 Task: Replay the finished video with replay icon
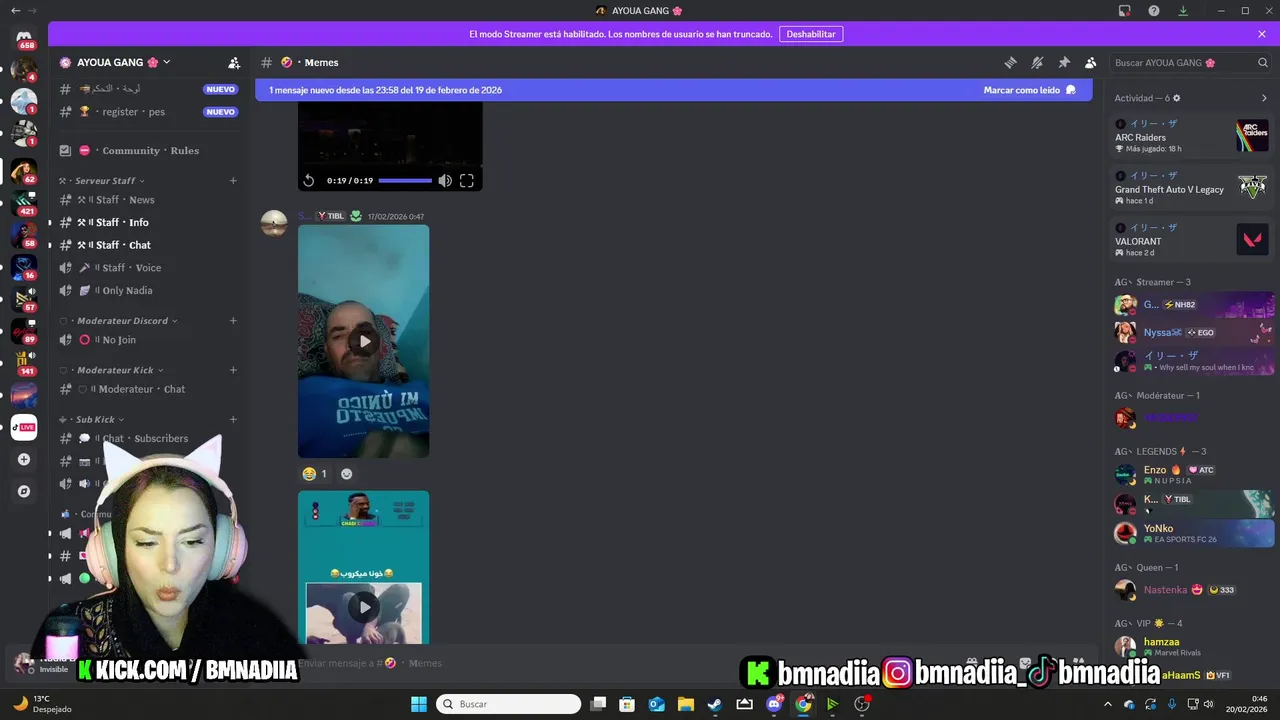(x=309, y=181)
